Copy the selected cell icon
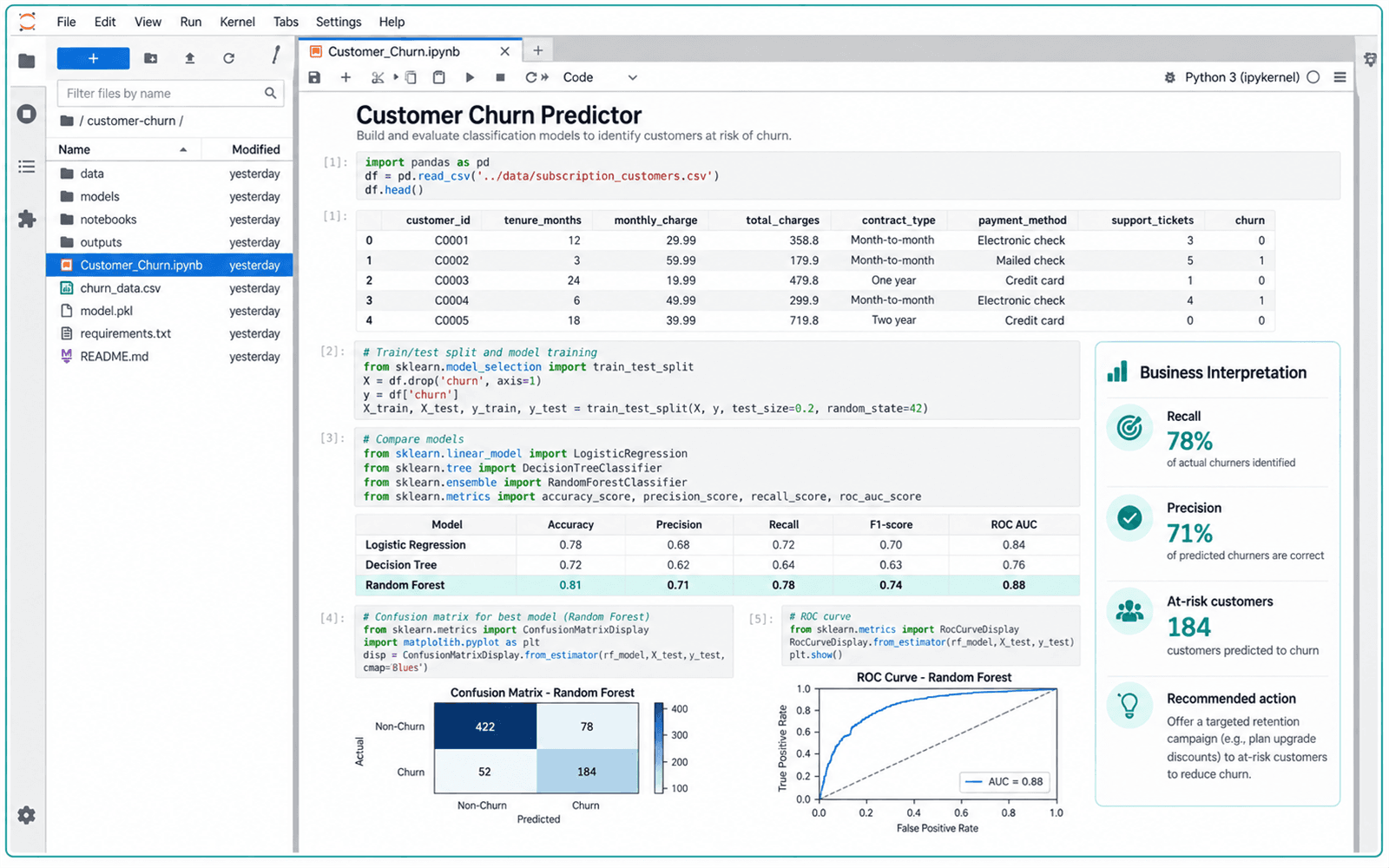The width and height of the screenshot is (1389, 868). click(410, 77)
